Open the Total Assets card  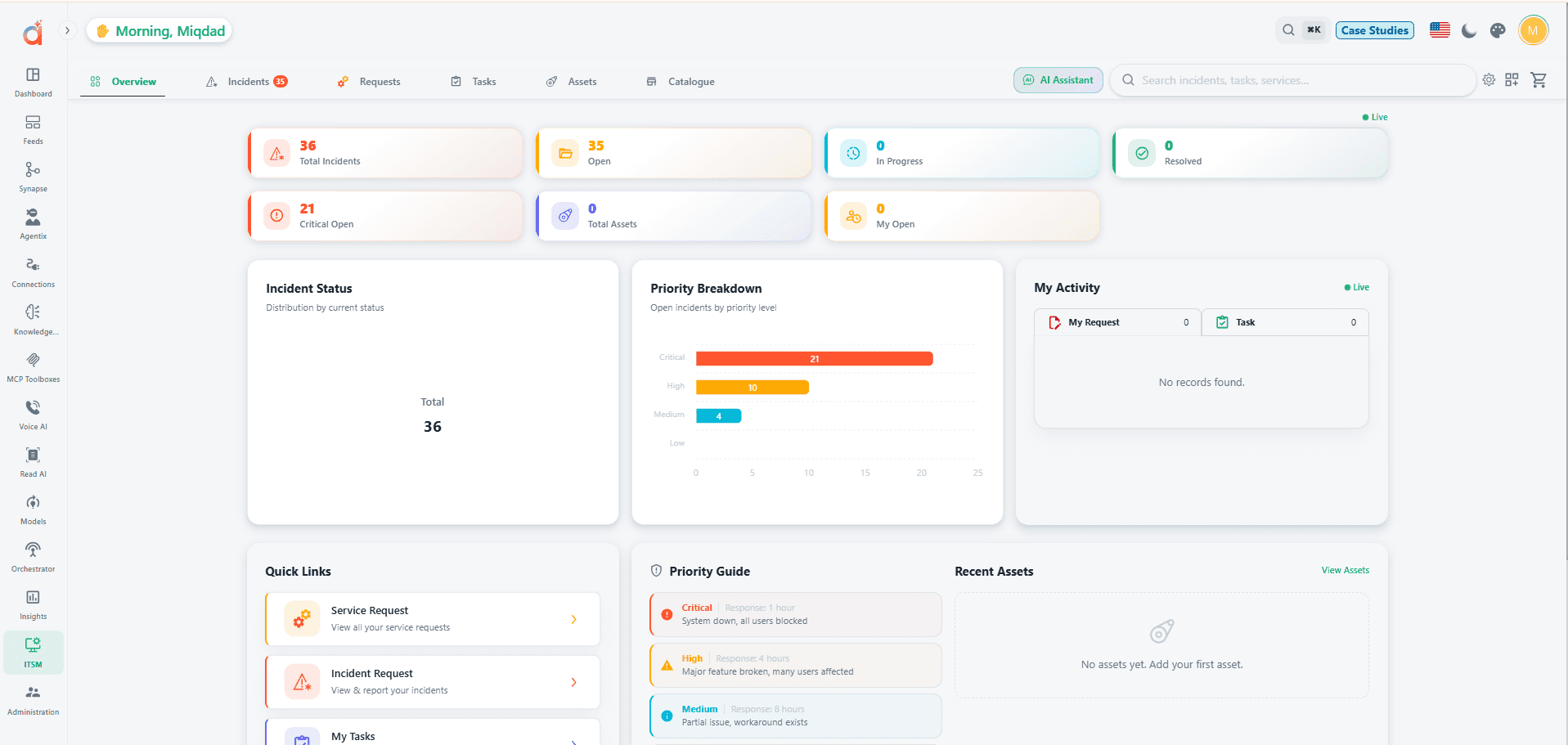tap(674, 216)
